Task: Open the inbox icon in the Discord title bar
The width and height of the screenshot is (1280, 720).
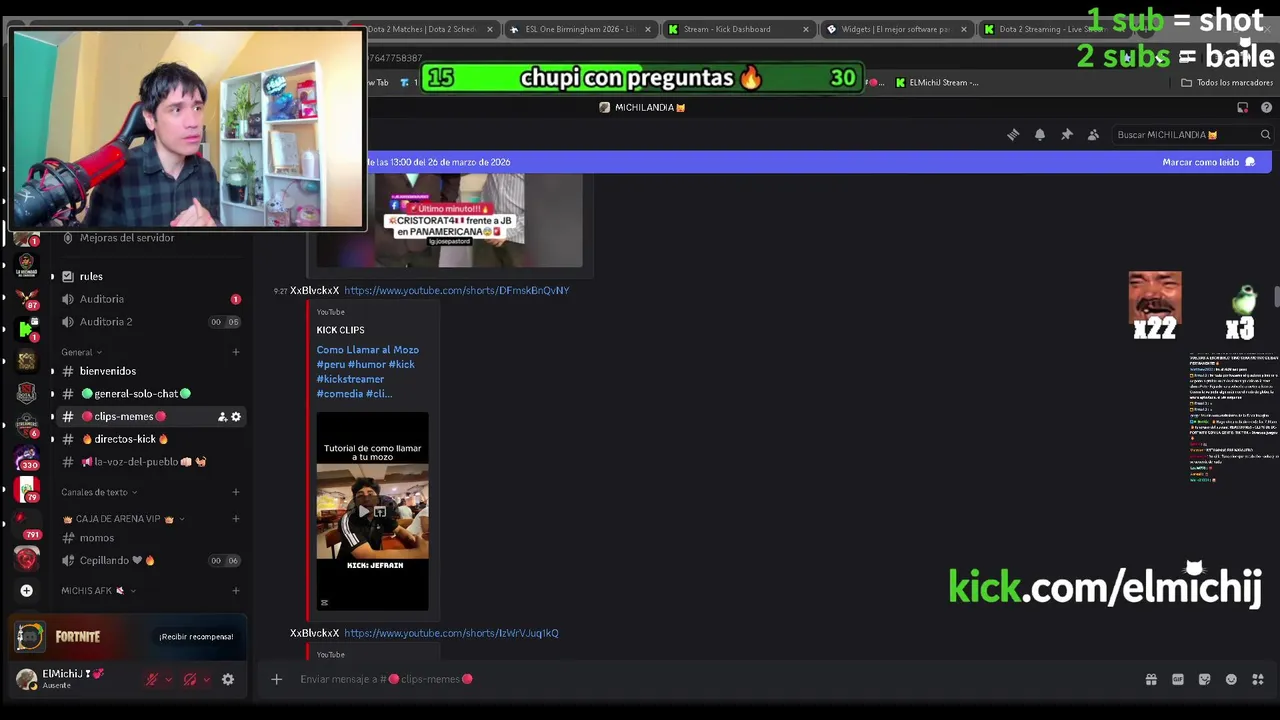Action: click(x=1243, y=107)
